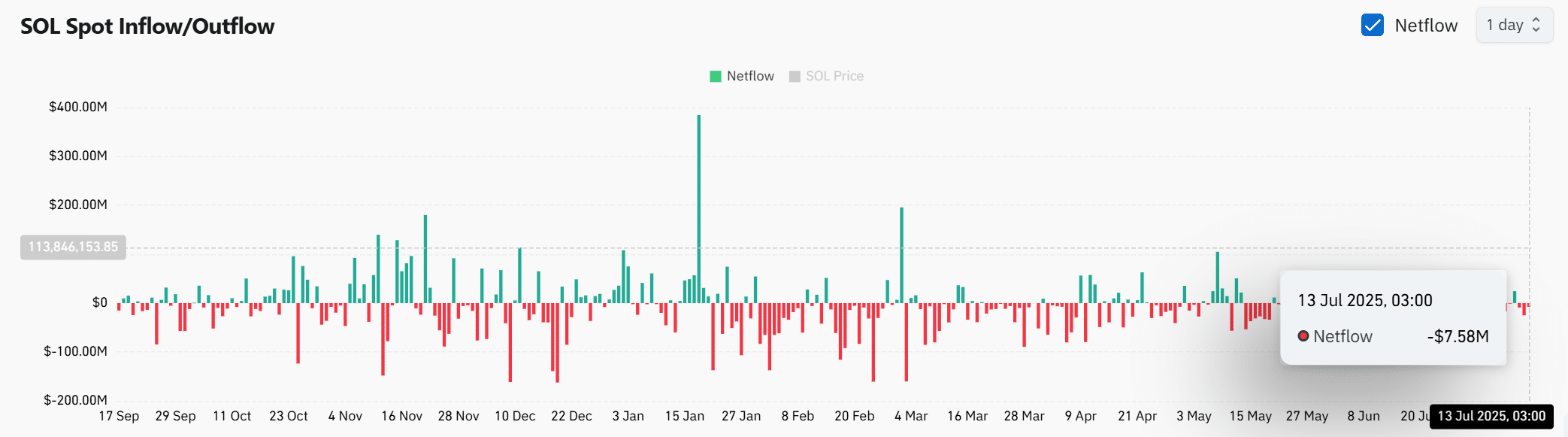Viewport: 1568px width, 437px height.
Task: Click the "17 Sep" x-axis label
Action: (119, 416)
